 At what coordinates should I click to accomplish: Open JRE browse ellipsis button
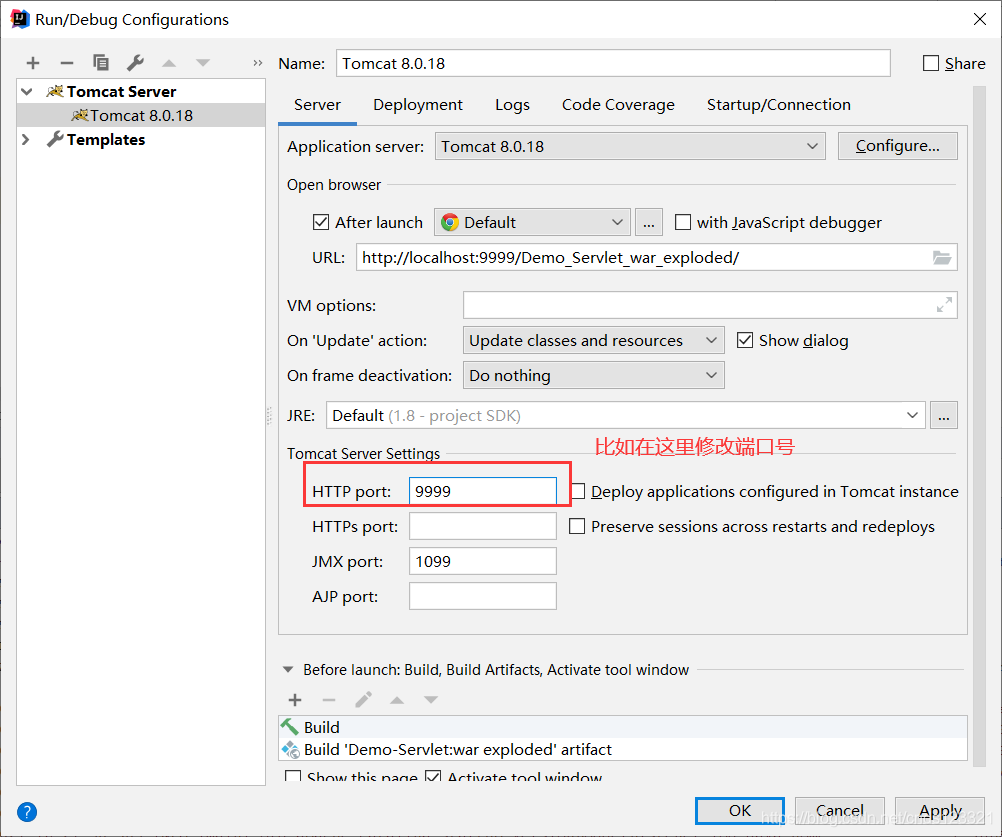tap(944, 415)
